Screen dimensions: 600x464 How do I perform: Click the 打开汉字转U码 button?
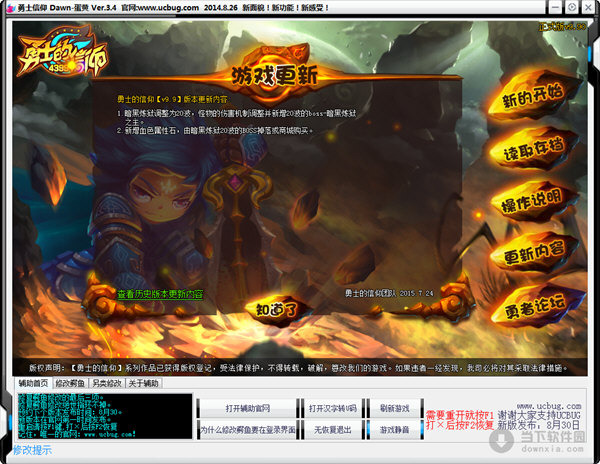click(x=333, y=408)
